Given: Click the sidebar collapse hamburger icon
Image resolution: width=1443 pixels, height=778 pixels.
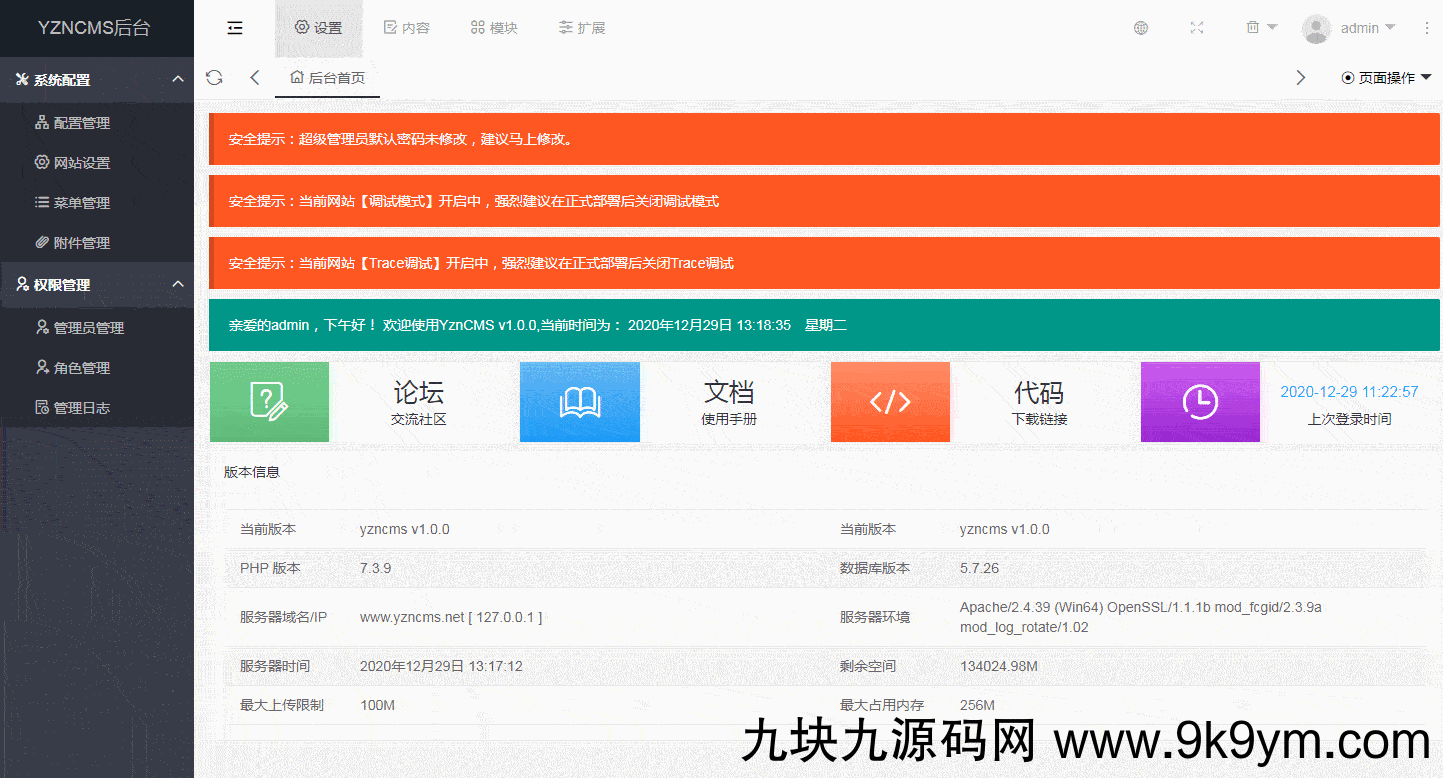Looking at the screenshot, I should coord(235,28).
